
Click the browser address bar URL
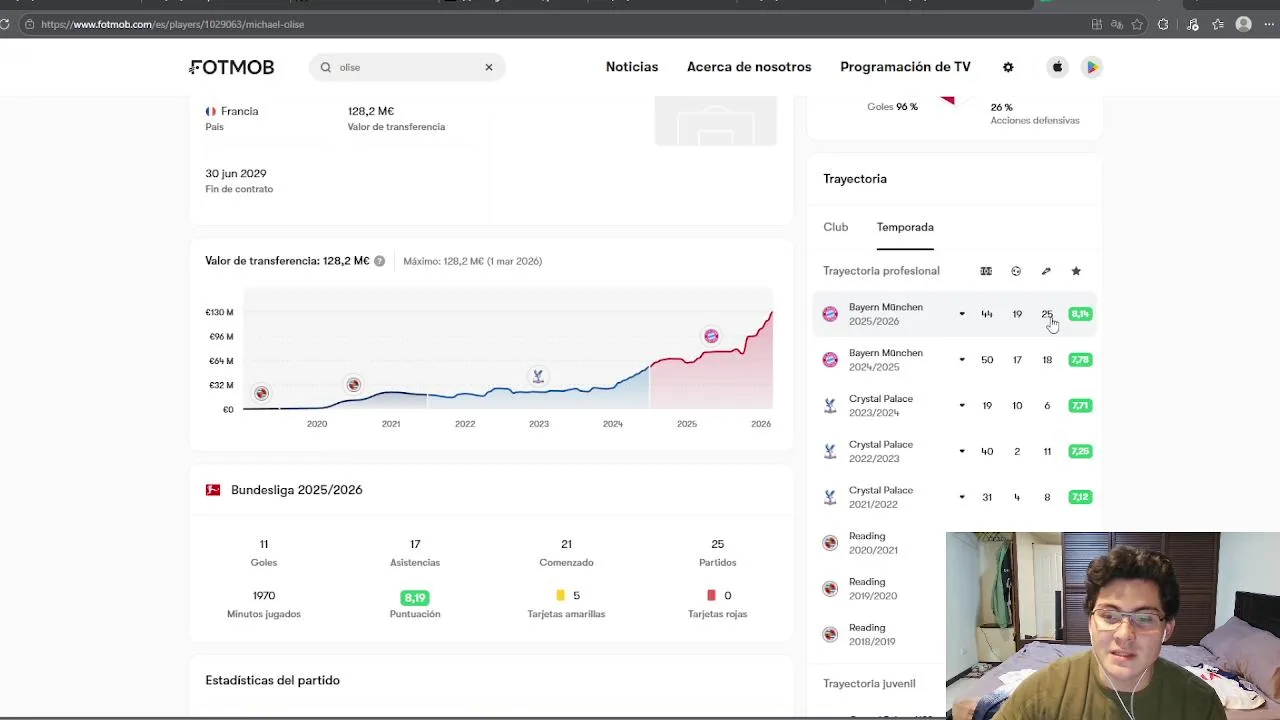[173, 24]
